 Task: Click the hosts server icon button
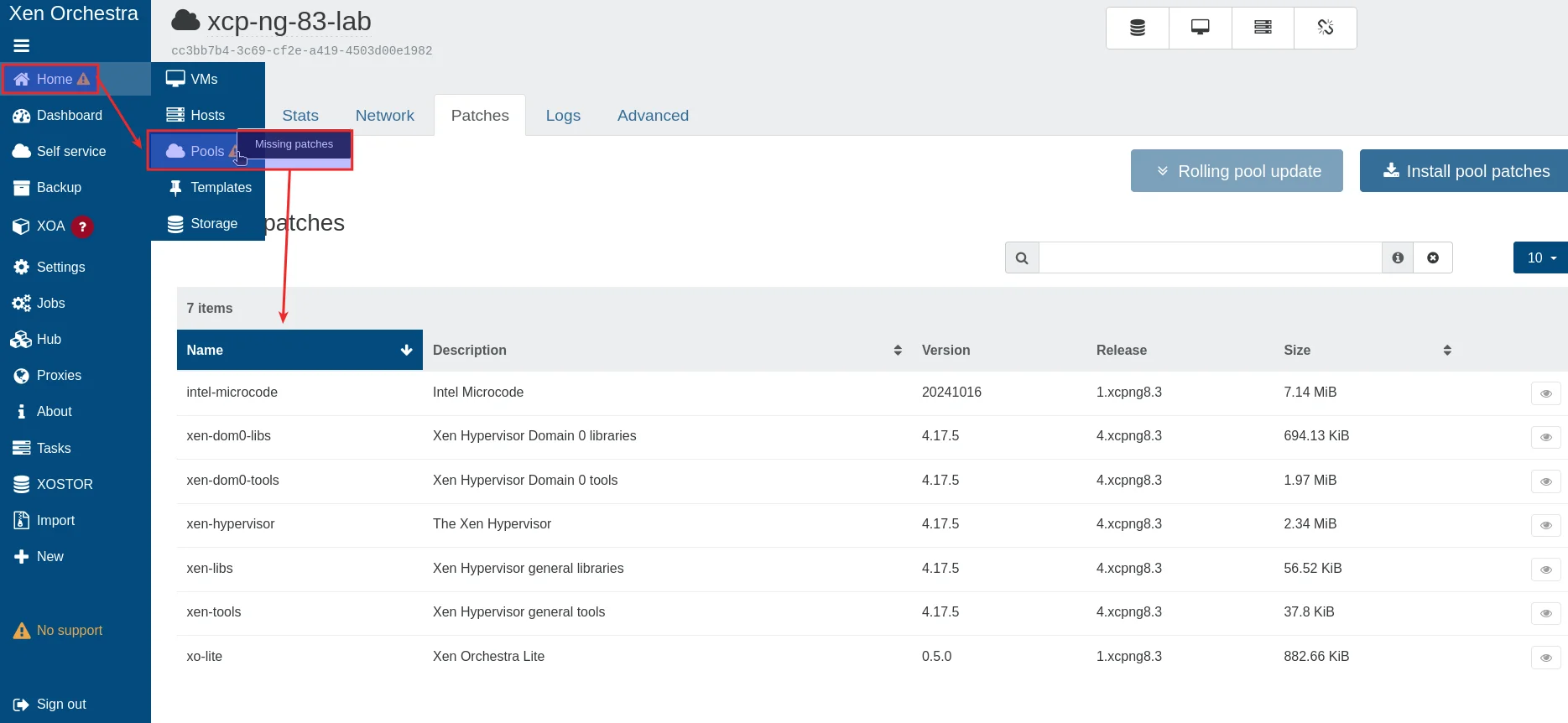pos(1263,29)
